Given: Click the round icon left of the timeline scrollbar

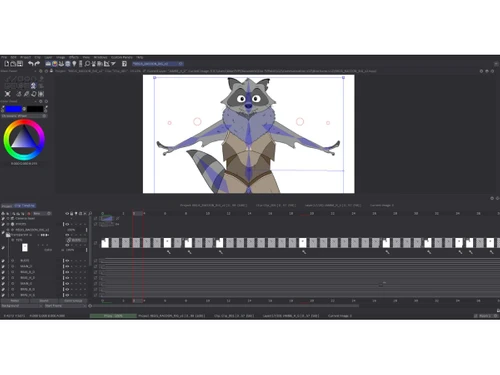Looking at the screenshot, I should (90, 306).
